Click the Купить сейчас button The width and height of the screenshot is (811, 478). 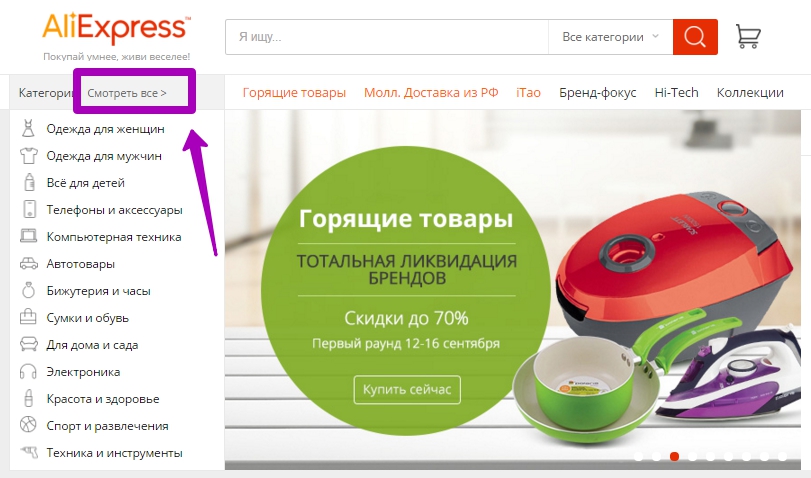pyautogui.click(x=407, y=390)
